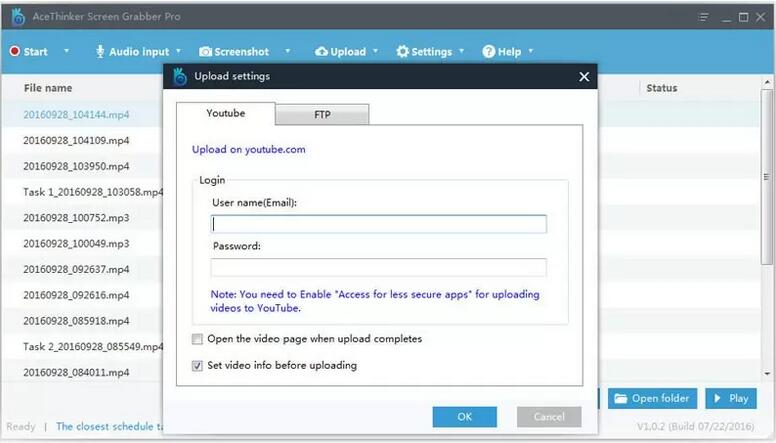Focus the User name (Email) field
The image size is (776, 443).
point(379,224)
